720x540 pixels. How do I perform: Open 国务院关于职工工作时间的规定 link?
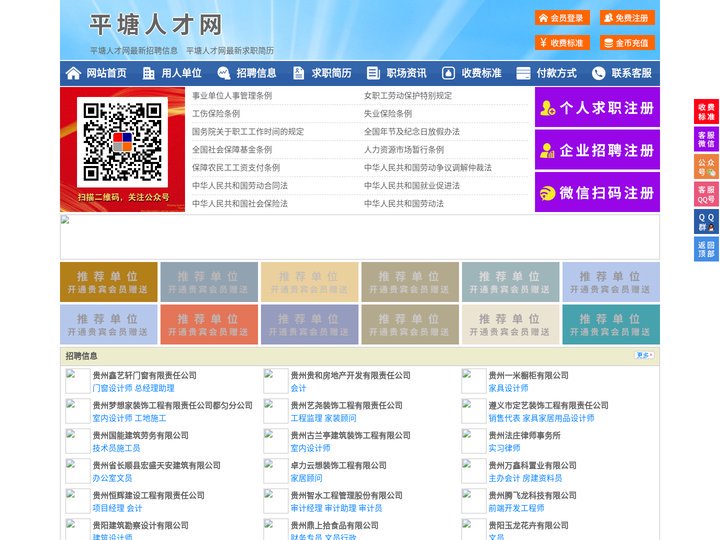(x=248, y=131)
